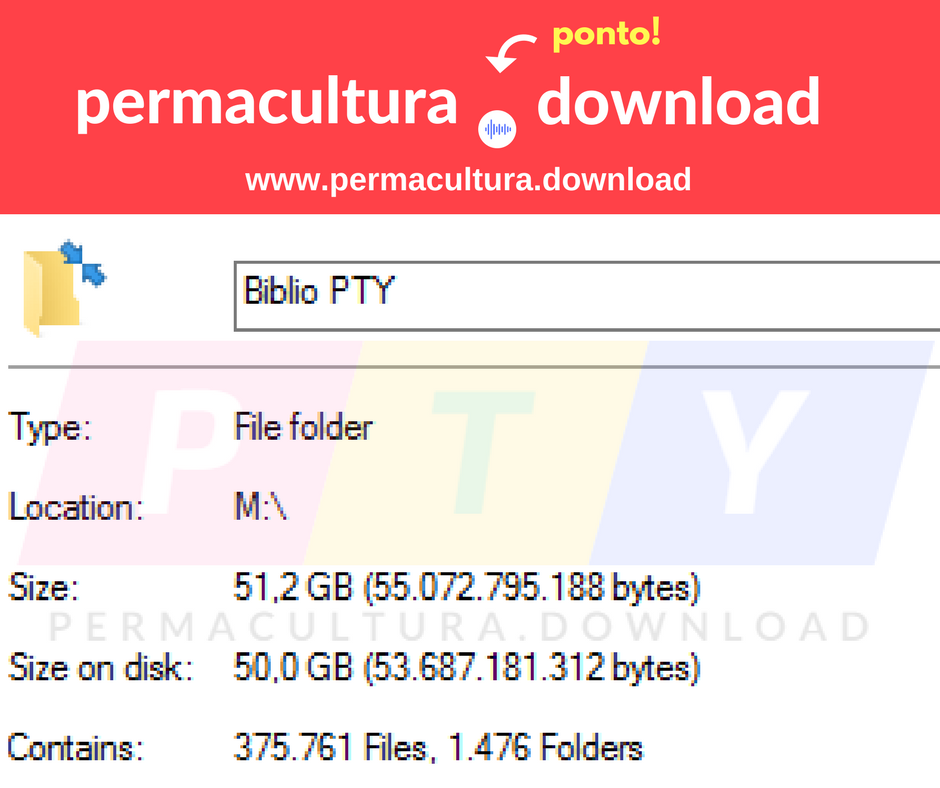The image size is (940, 788).
Task: Select the 375.761 Files, 1.476 Folders text
Action: click(x=437, y=747)
